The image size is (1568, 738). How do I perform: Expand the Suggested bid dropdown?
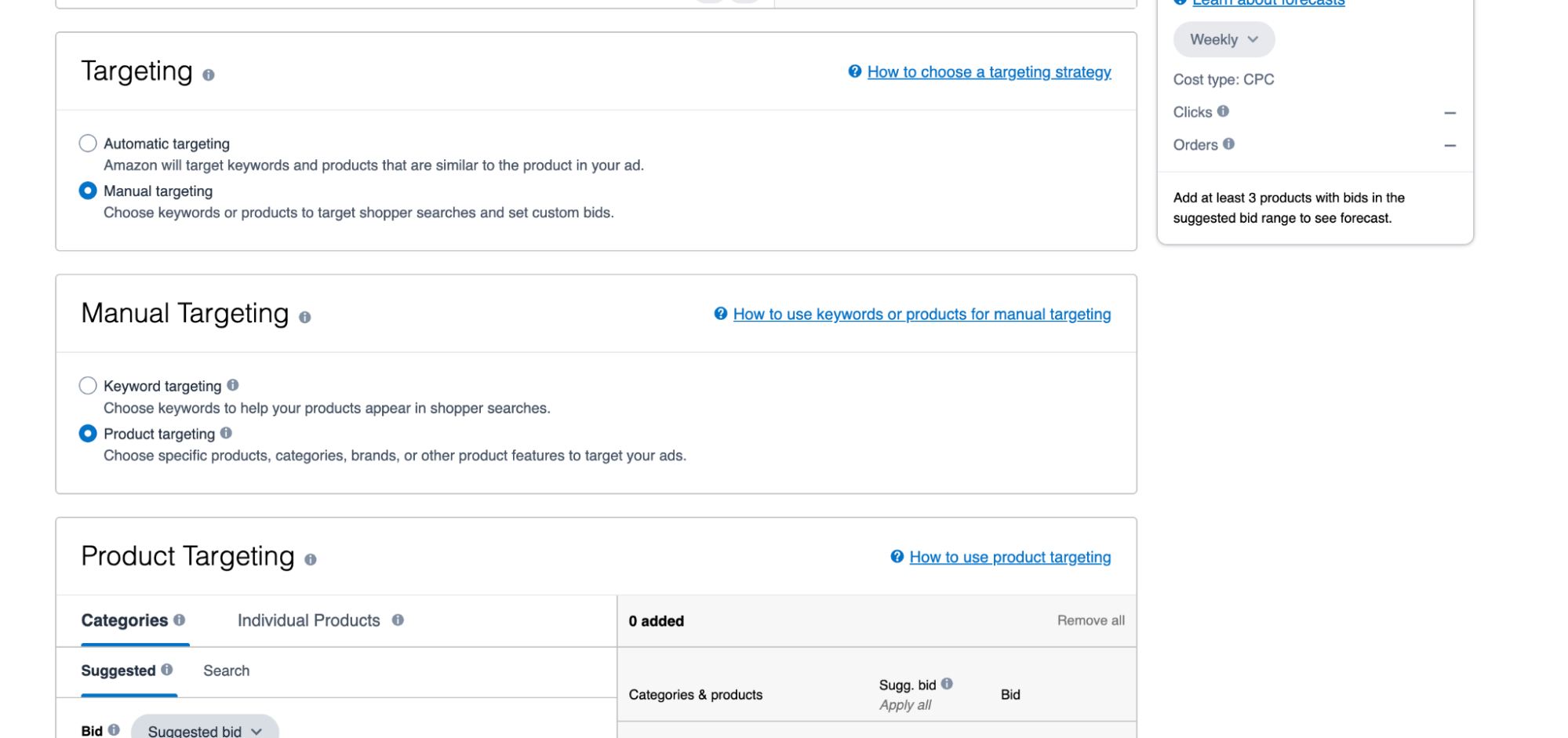pos(205,727)
